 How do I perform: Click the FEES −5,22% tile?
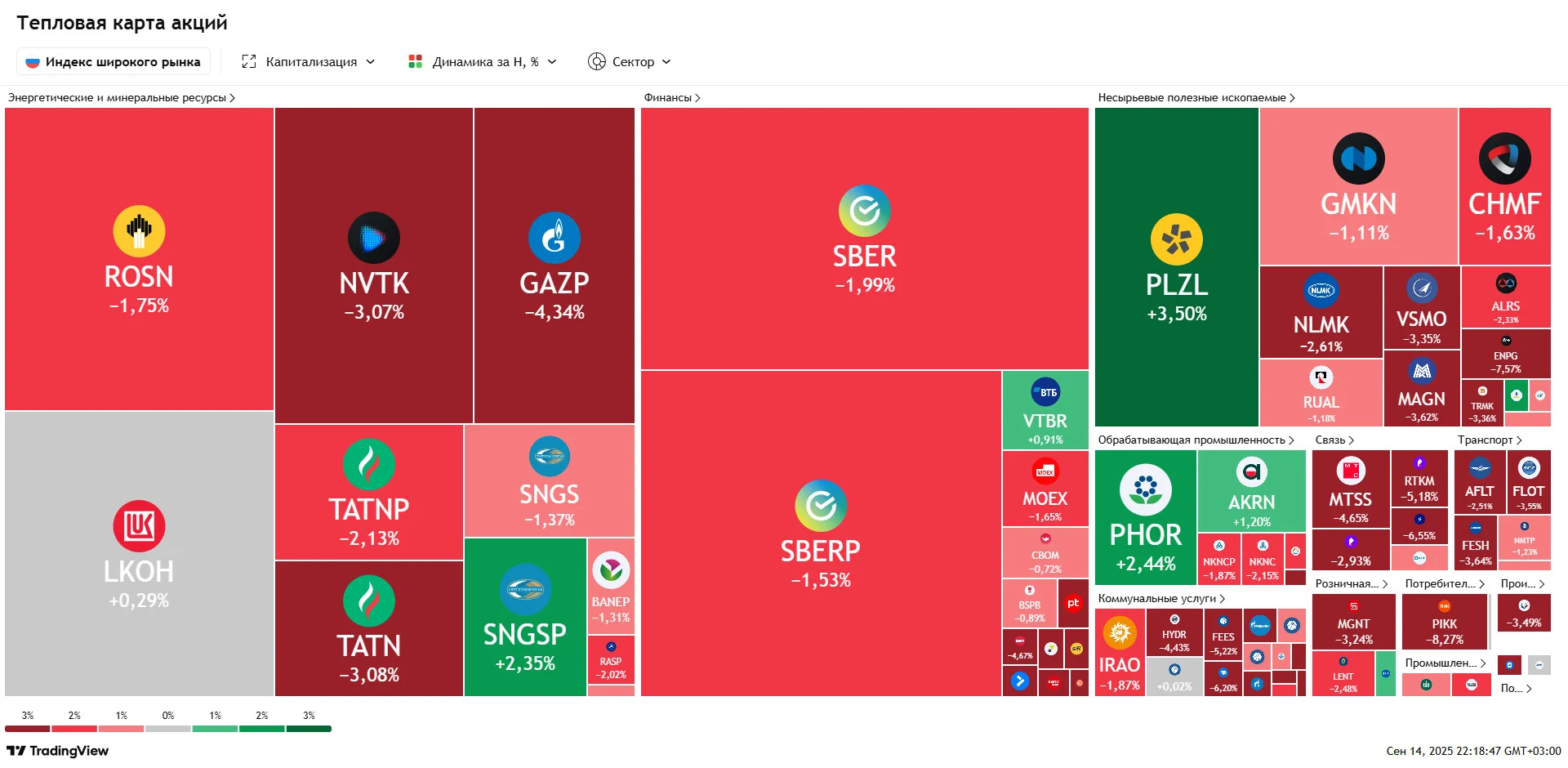[1223, 635]
